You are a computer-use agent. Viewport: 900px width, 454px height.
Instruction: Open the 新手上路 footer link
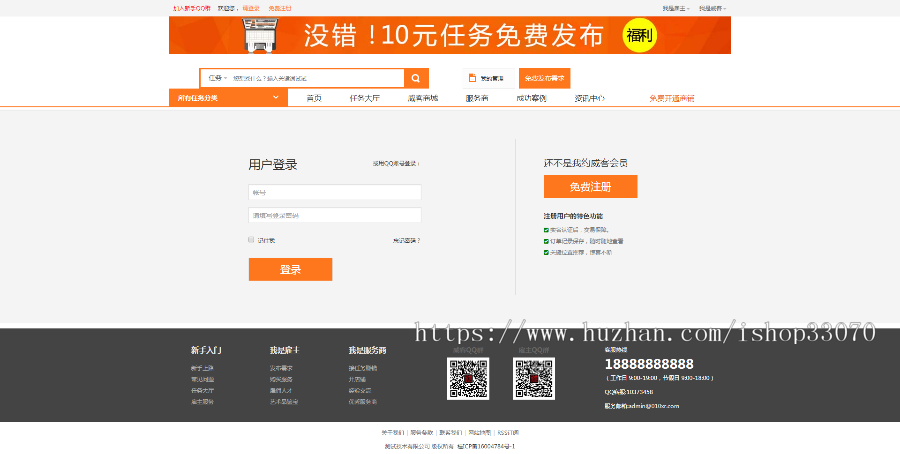click(x=202, y=368)
